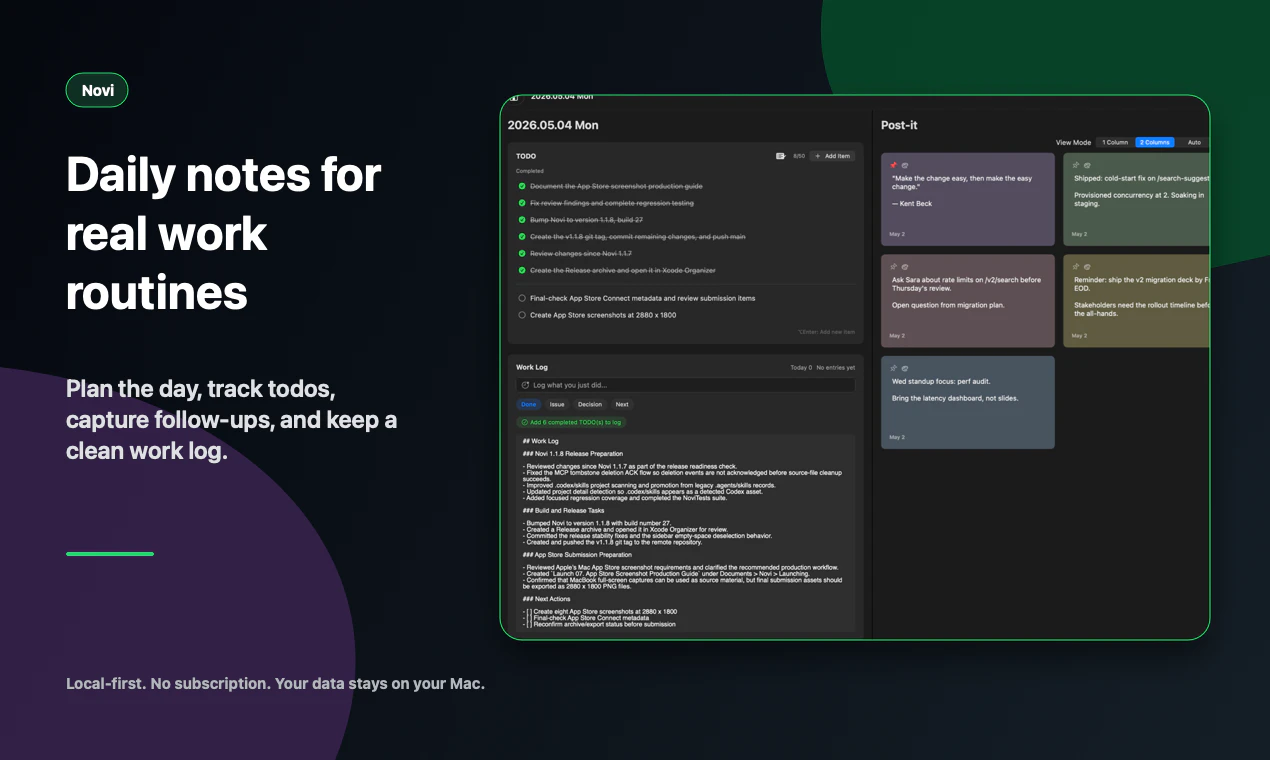Uncheck 'Create the Release archive' todo
1270x760 pixels.
[522, 271]
